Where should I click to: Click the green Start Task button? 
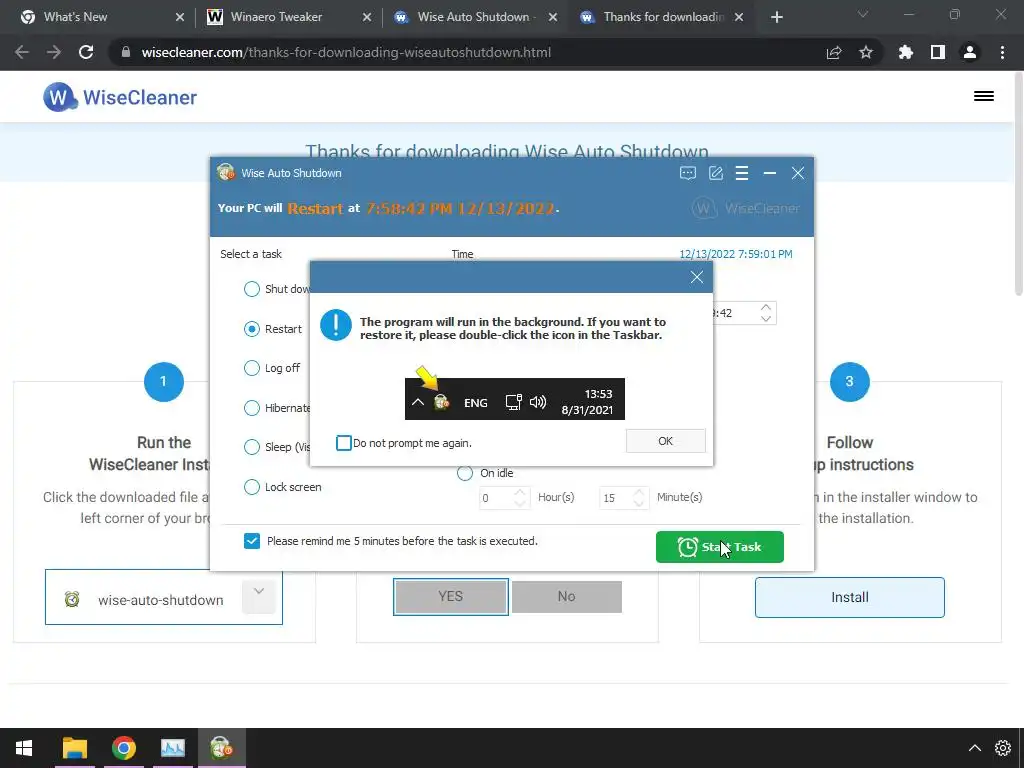pos(720,547)
